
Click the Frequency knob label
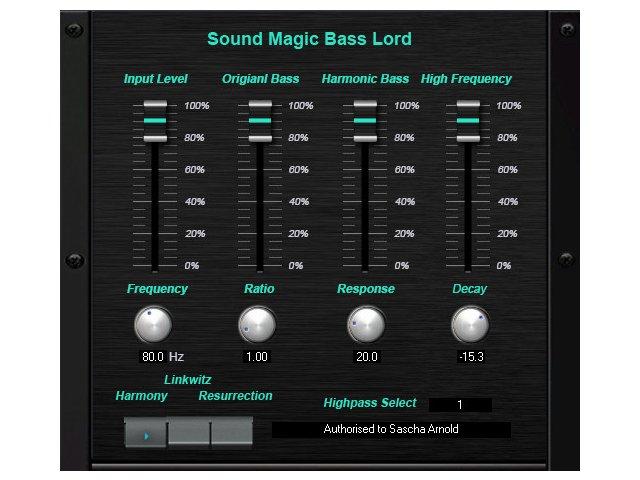point(157,289)
